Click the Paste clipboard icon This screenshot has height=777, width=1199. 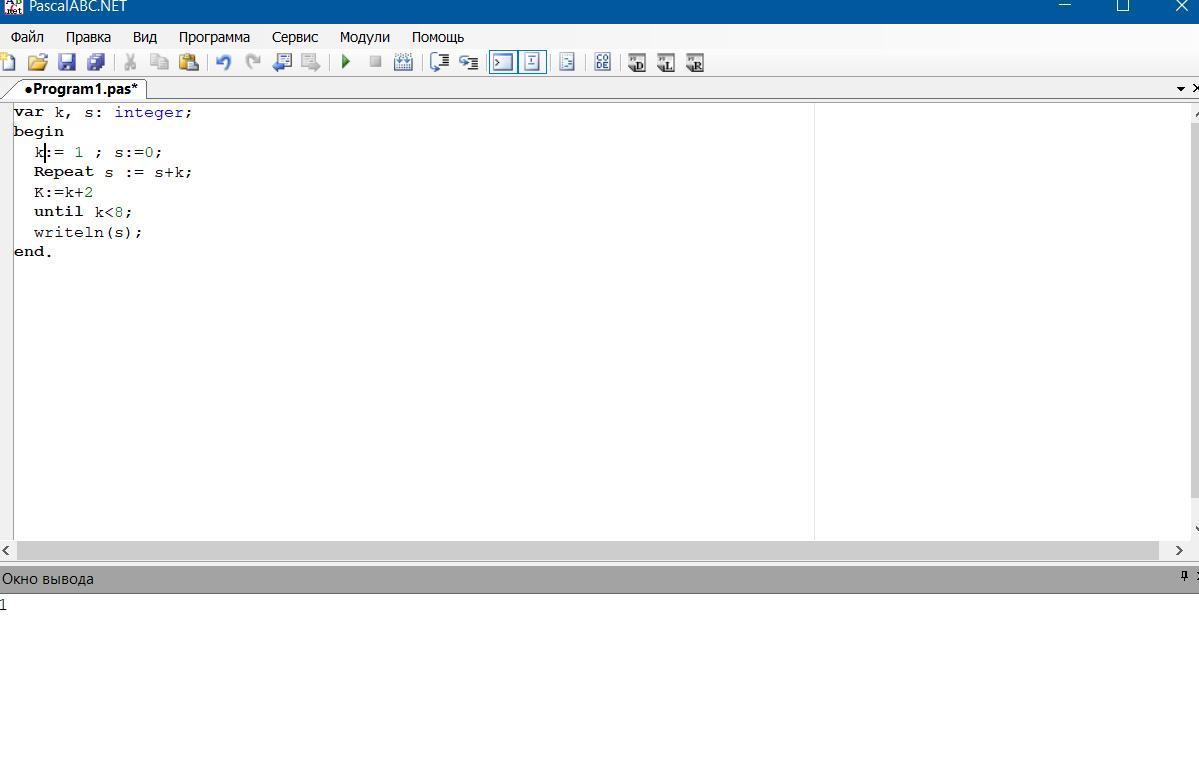(x=188, y=62)
